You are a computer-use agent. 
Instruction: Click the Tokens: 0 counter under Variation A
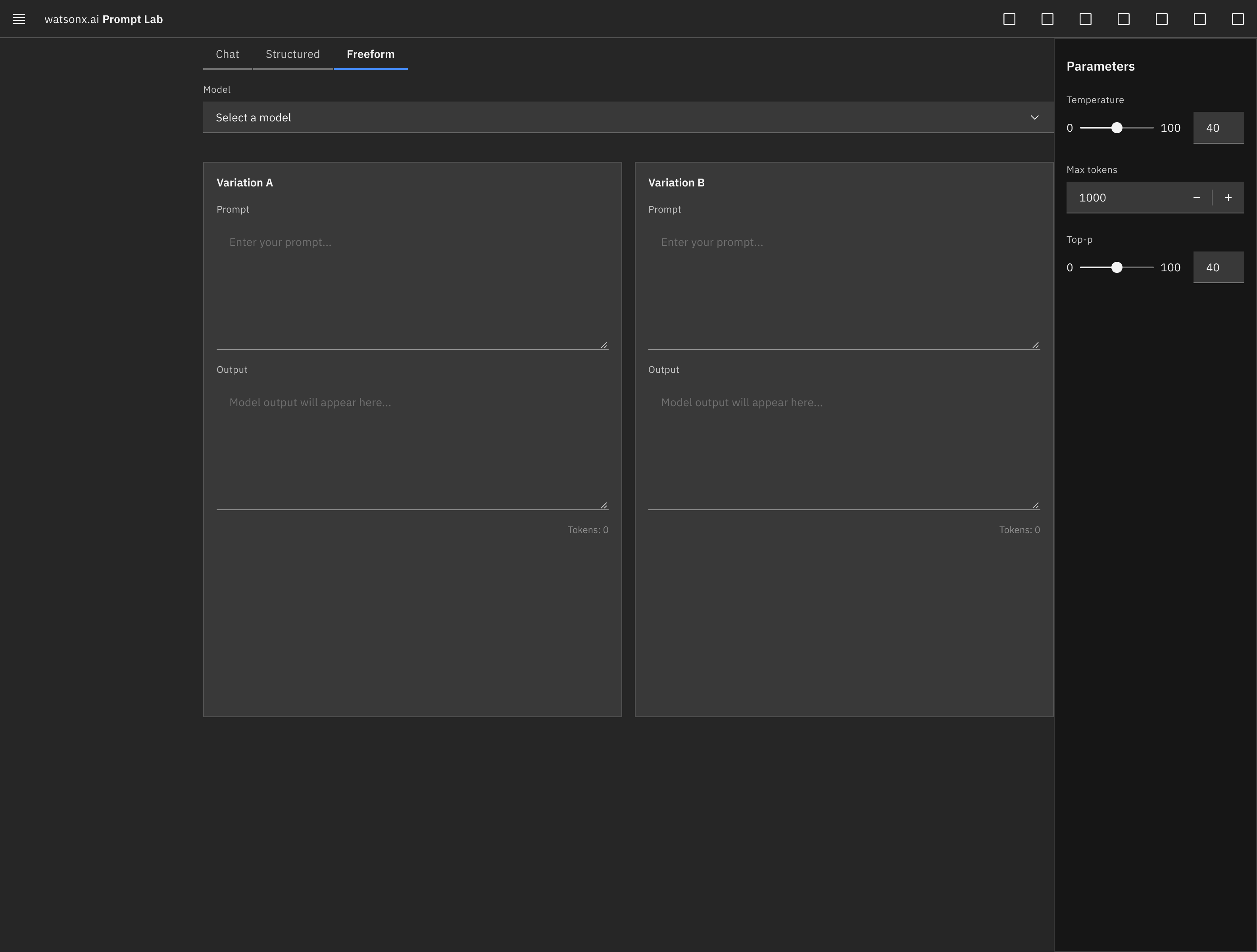(588, 530)
